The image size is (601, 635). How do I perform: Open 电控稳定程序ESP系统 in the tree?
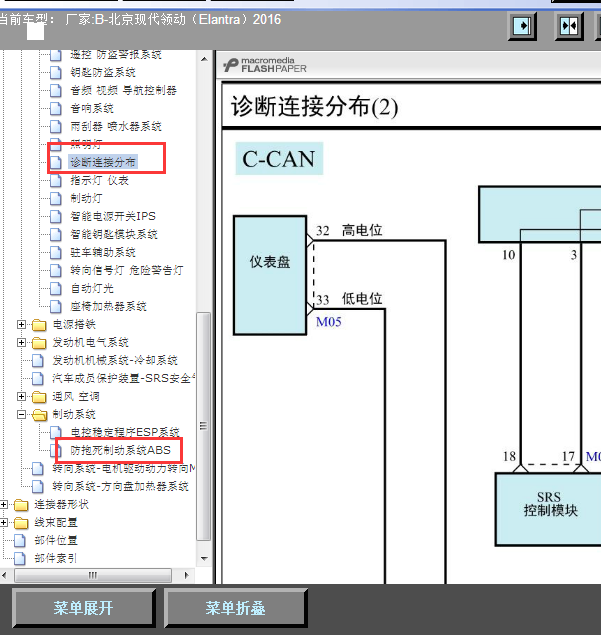(x=125, y=433)
